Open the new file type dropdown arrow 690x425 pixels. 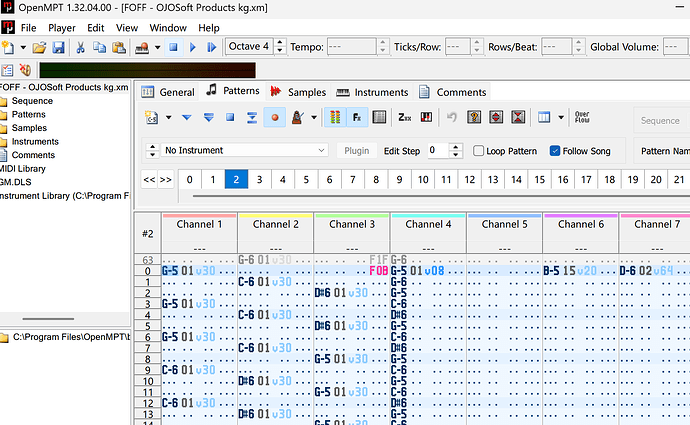pos(23,47)
